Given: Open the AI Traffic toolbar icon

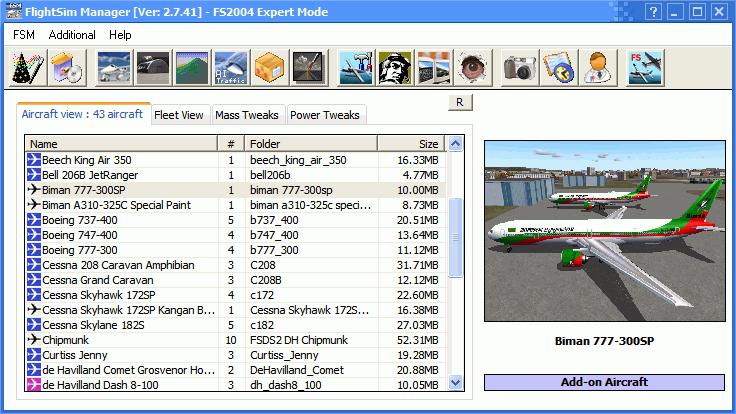Looking at the screenshot, I should click(231, 68).
